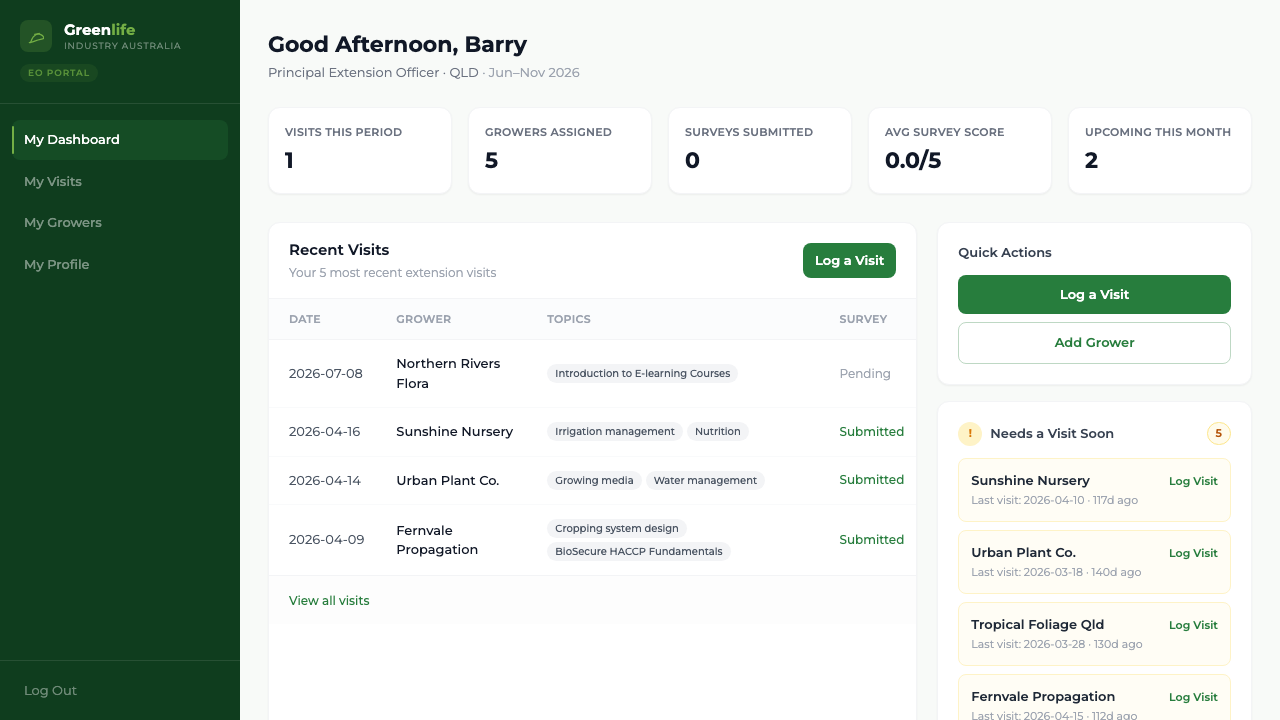Click the EO PORTAL badge
The height and width of the screenshot is (720, 1280).
(59, 73)
